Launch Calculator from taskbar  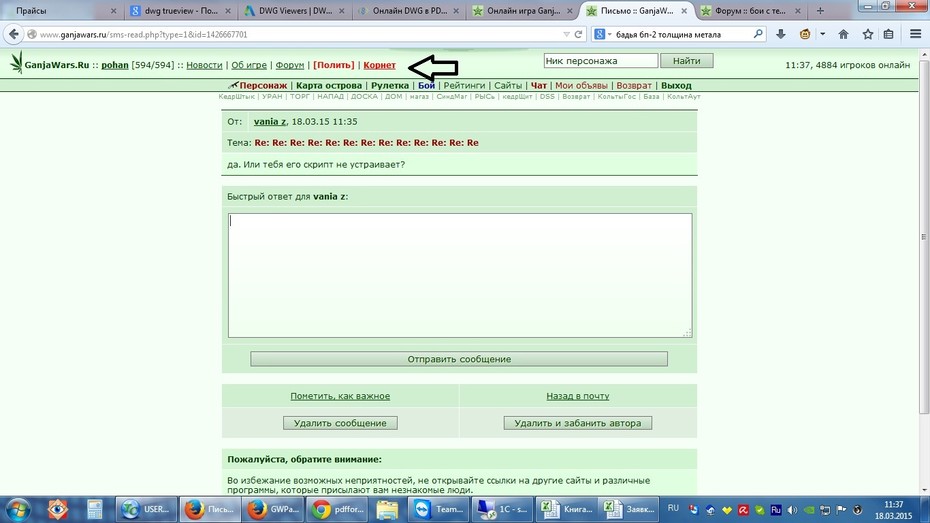coord(94,509)
